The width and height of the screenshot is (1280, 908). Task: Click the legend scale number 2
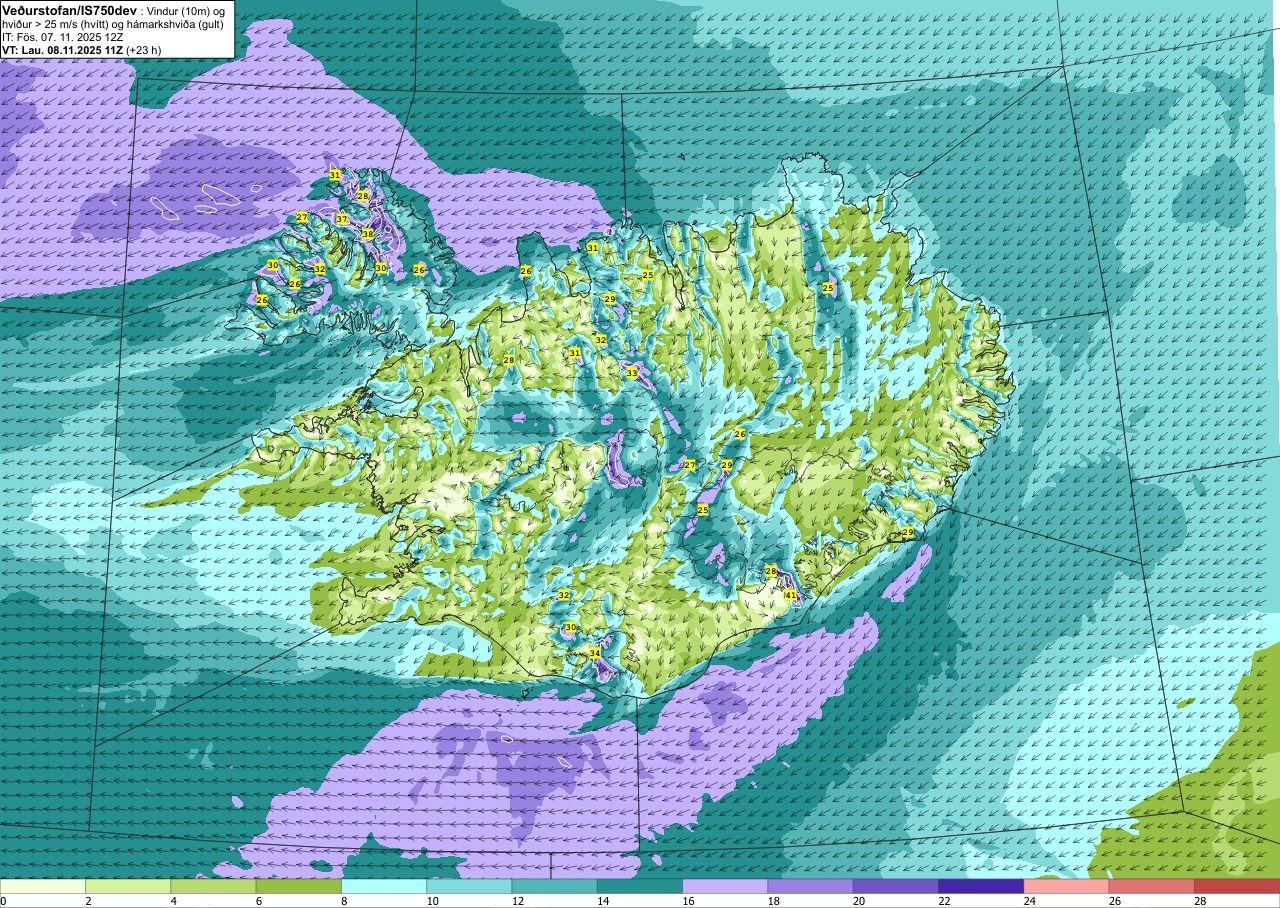(89, 900)
